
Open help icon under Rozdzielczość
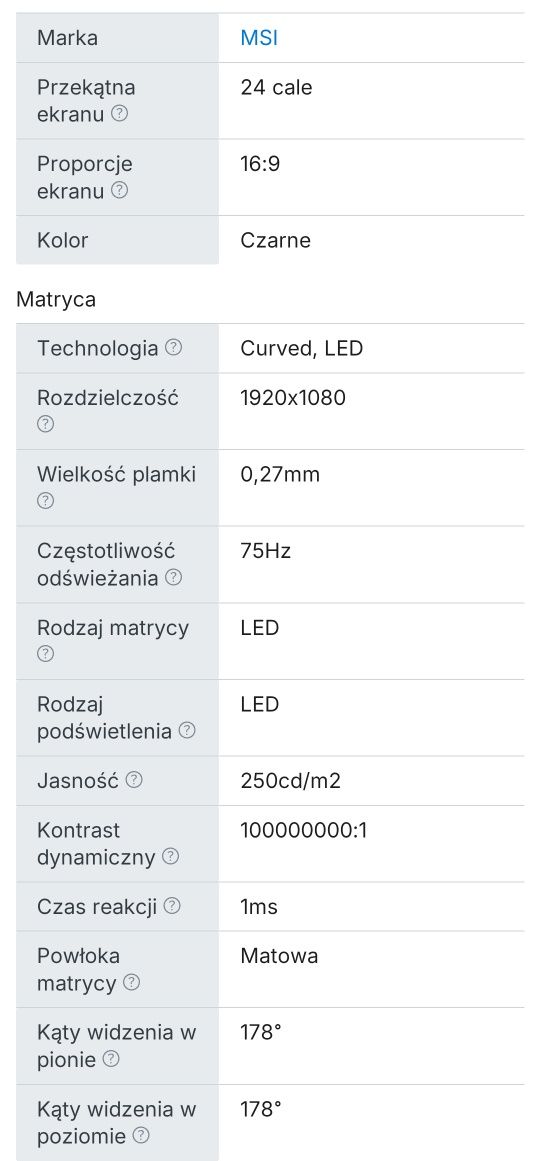coord(45,424)
